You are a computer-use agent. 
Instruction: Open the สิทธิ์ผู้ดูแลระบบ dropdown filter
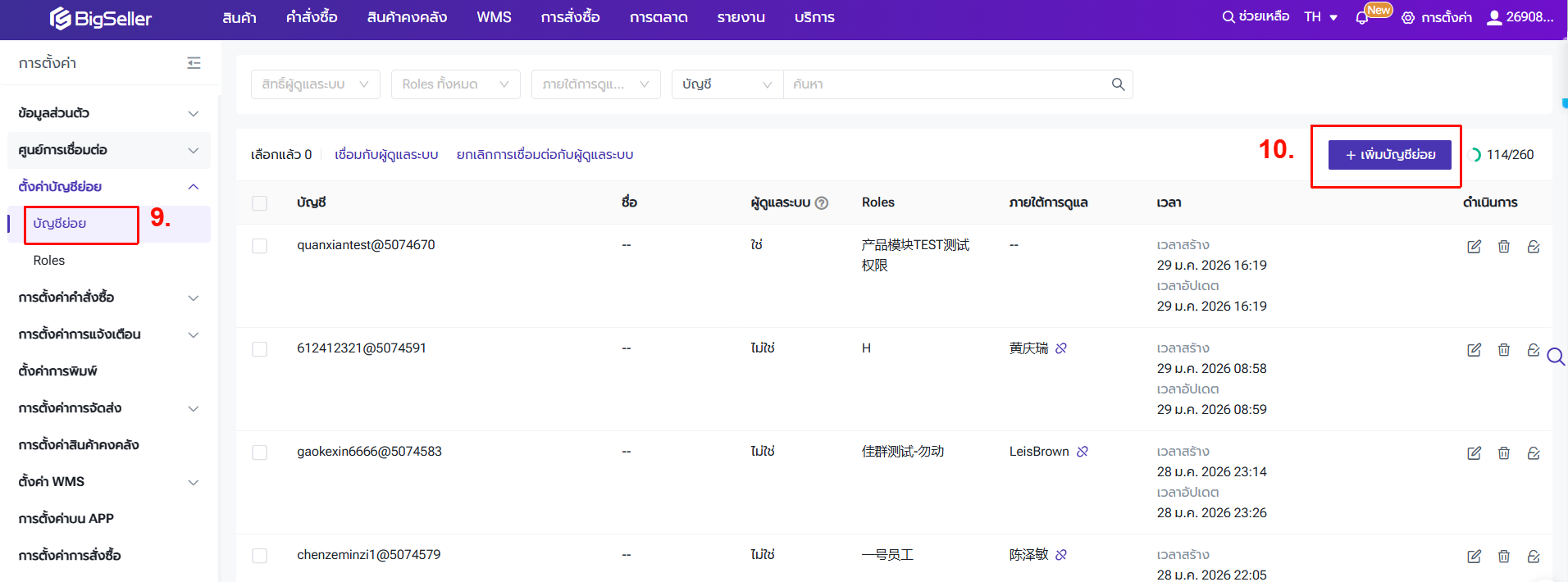pyautogui.click(x=315, y=84)
